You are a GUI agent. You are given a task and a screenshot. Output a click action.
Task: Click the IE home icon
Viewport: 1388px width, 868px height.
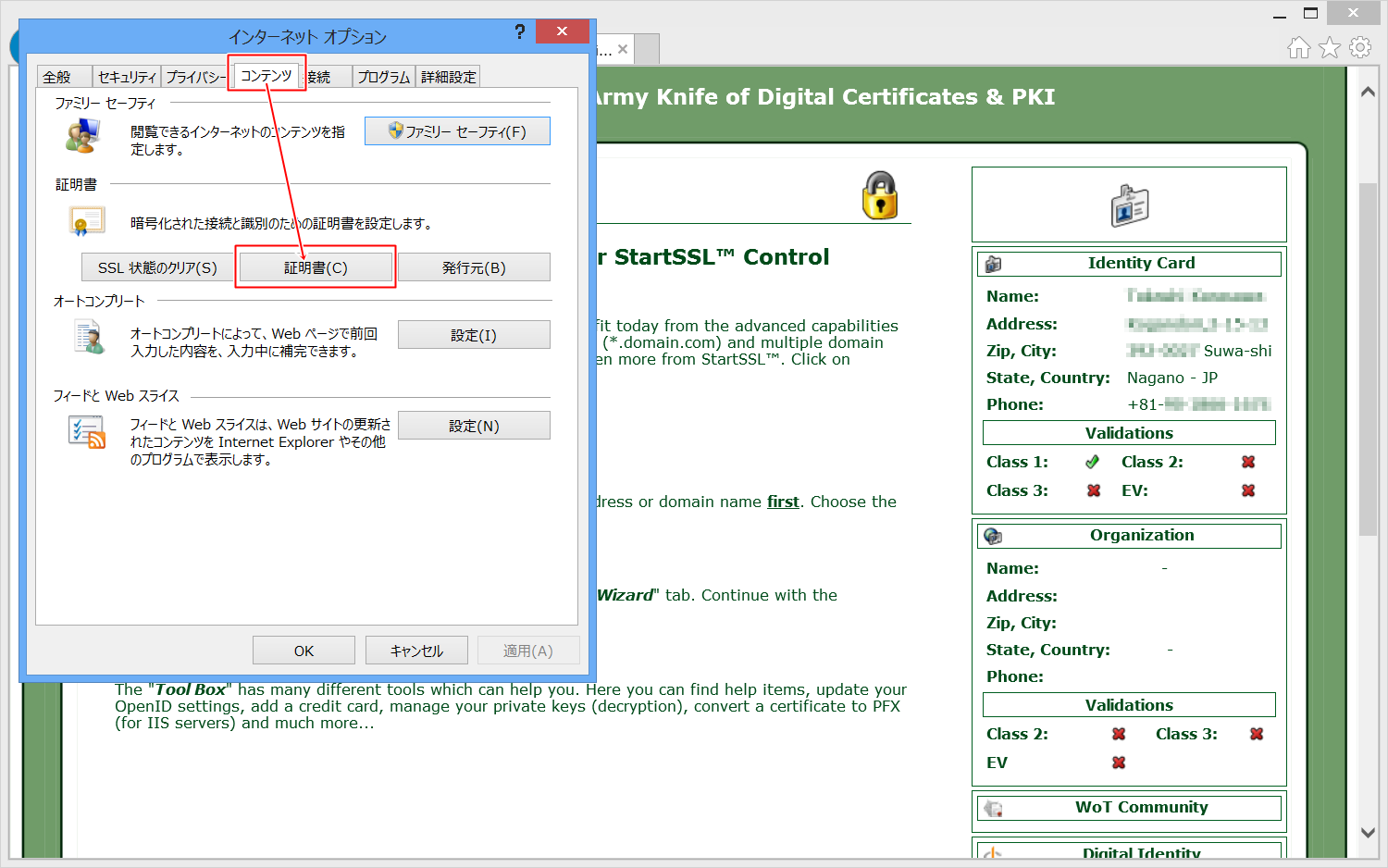(x=1299, y=47)
